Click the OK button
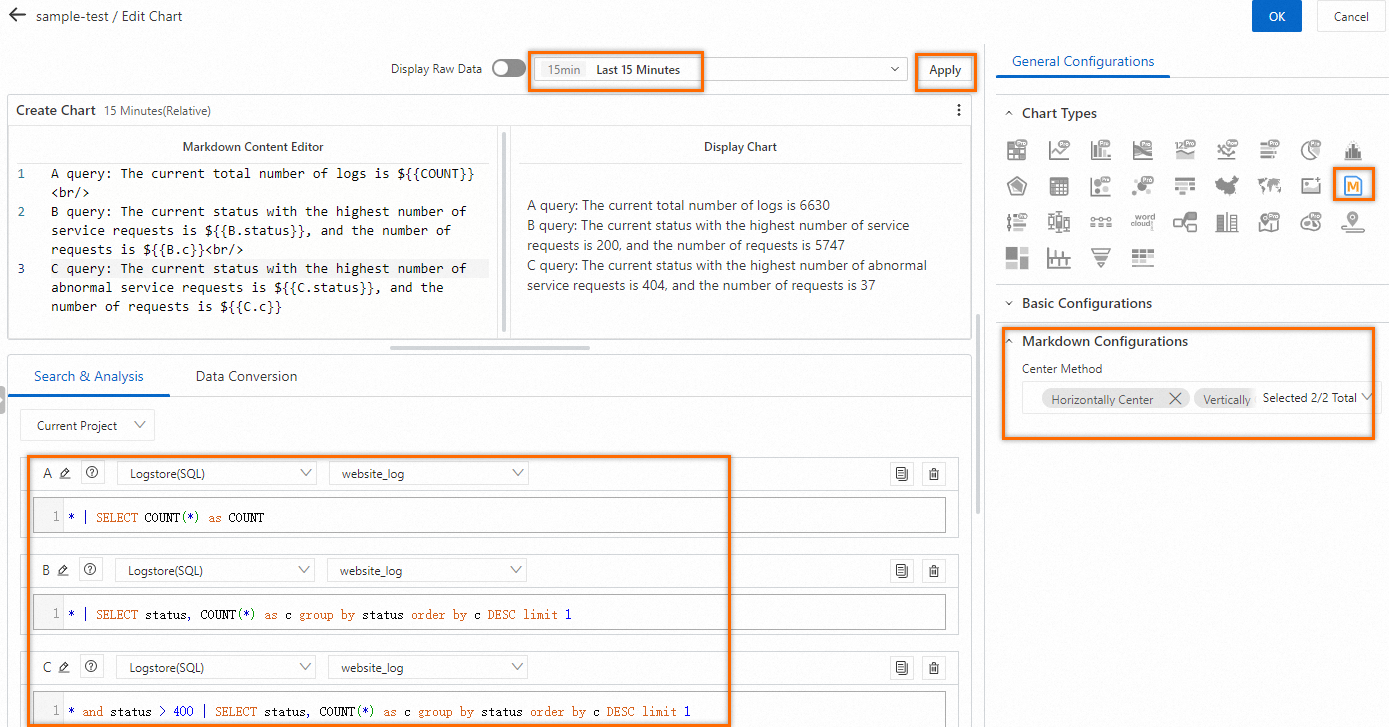 1277,16
